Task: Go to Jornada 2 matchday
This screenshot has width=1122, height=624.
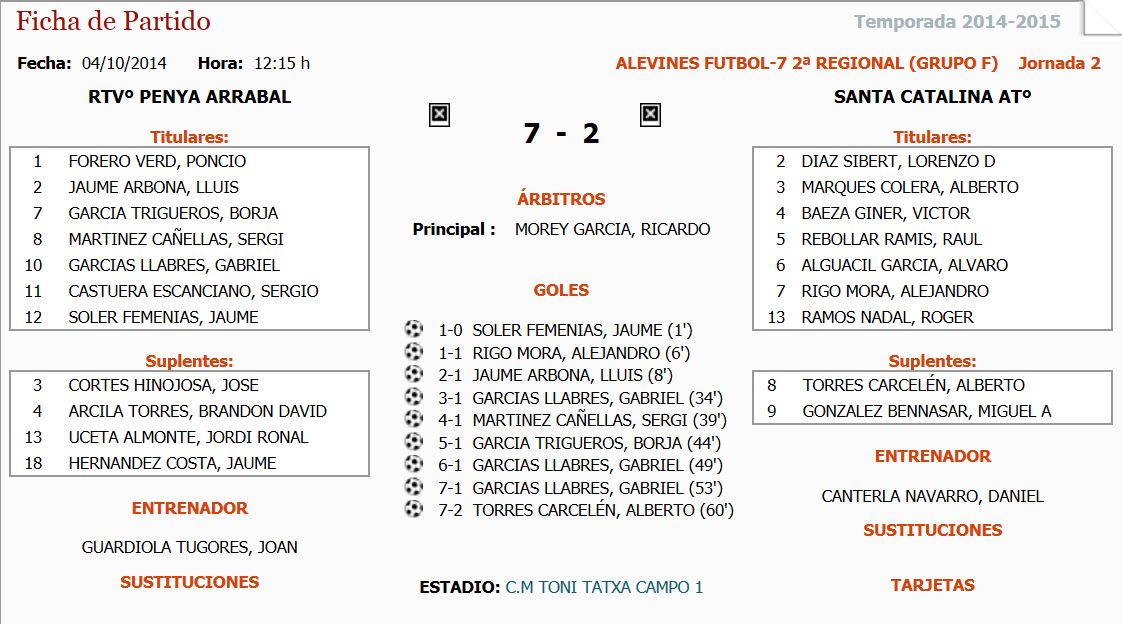Action: click(1059, 63)
